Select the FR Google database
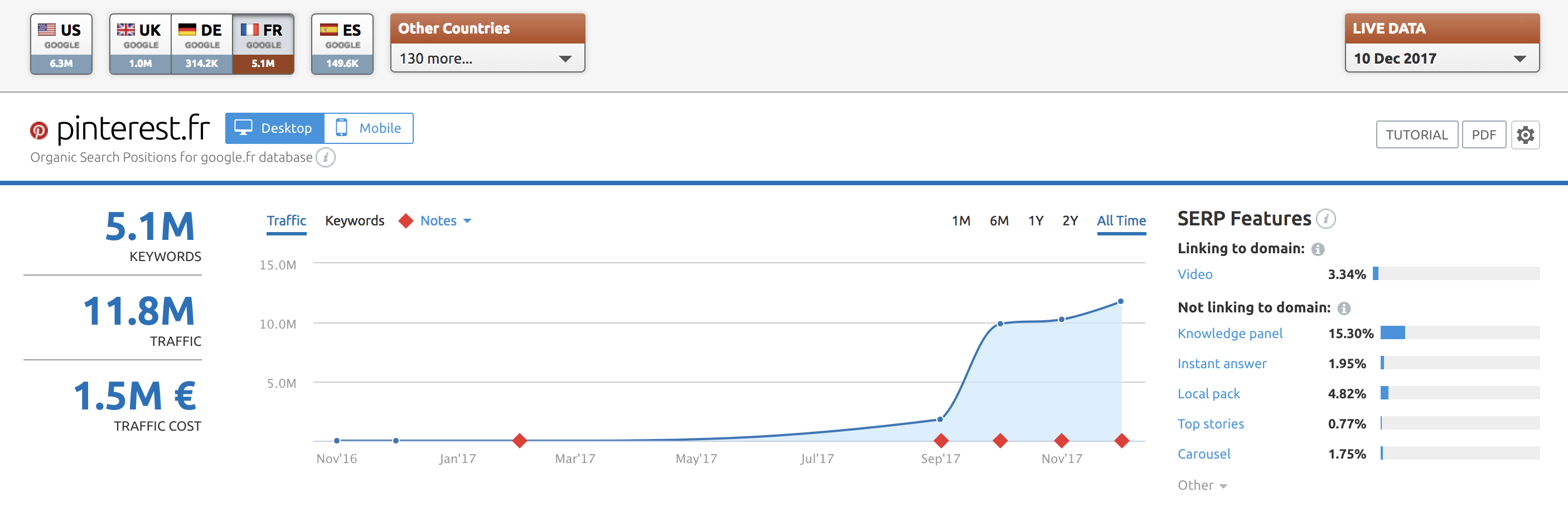This screenshot has height=511, width=1568. point(264,44)
